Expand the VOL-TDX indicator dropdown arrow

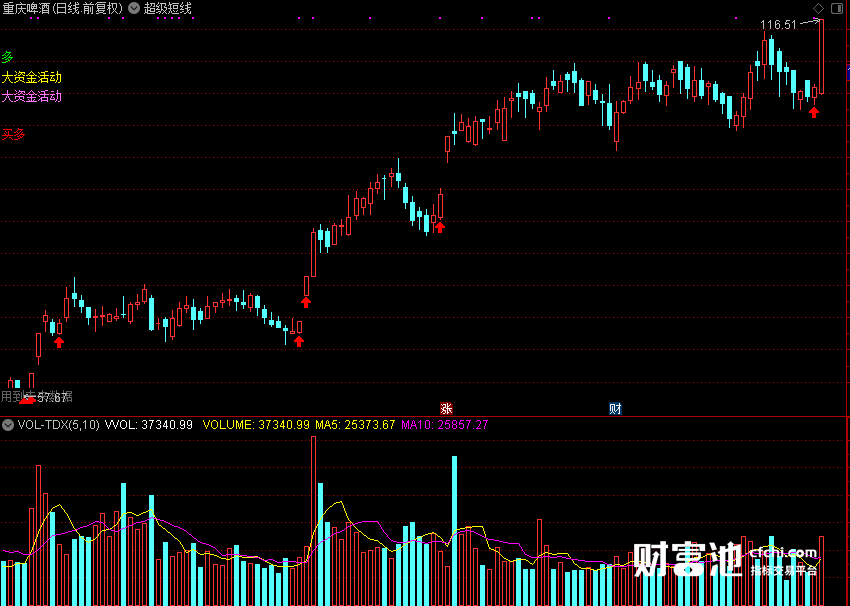click(x=8, y=425)
